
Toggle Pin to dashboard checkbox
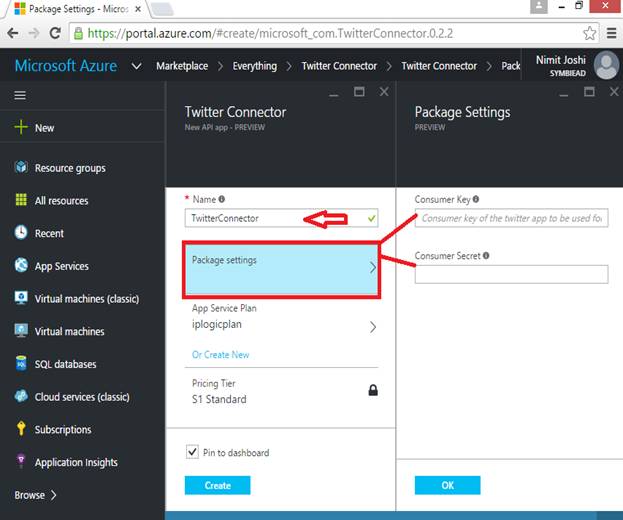[x=192, y=452]
